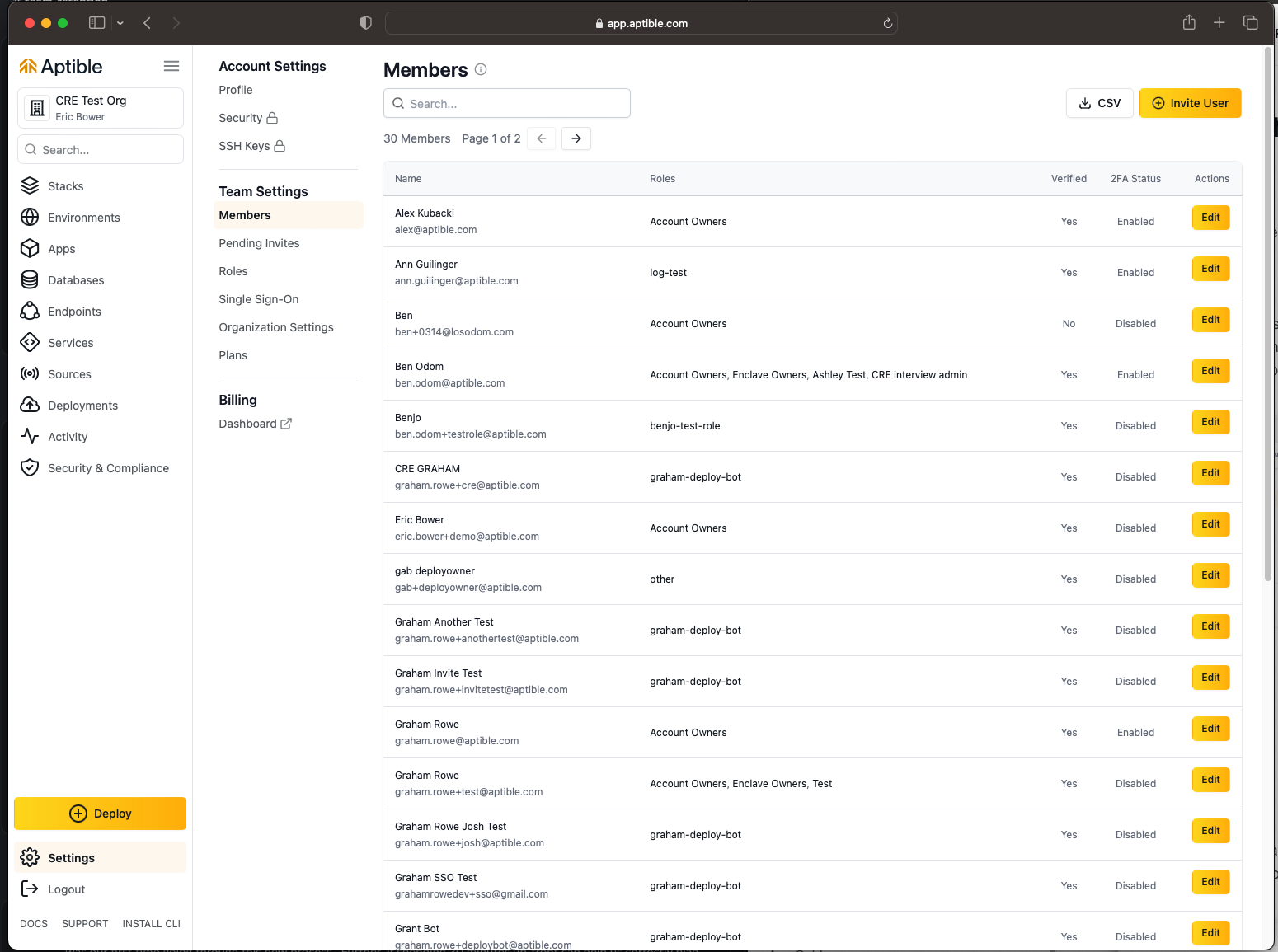The width and height of the screenshot is (1278, 952).
Task: Show Safari tab overview
Action: [x=1251, y=23]
